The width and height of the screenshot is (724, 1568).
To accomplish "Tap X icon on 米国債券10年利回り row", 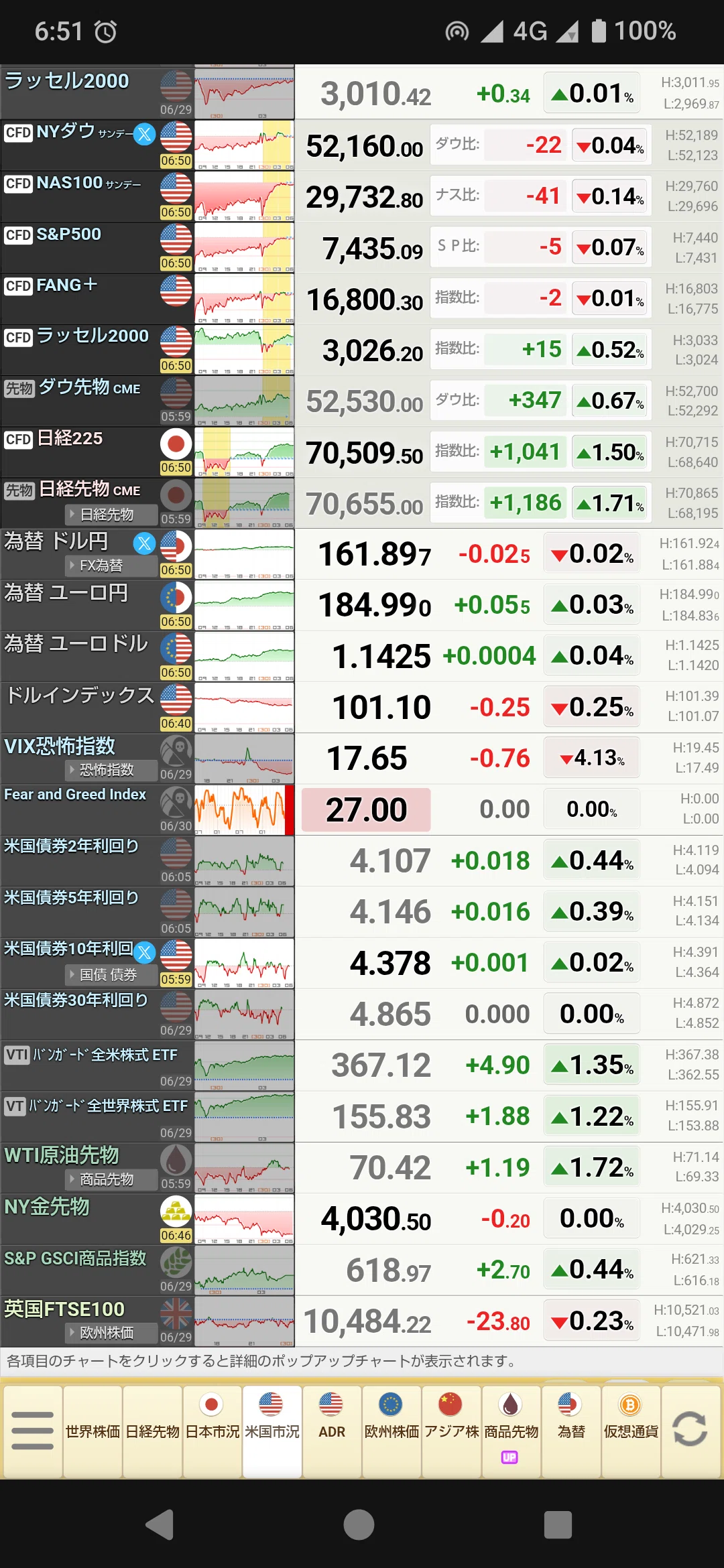I will coord(144,952).
